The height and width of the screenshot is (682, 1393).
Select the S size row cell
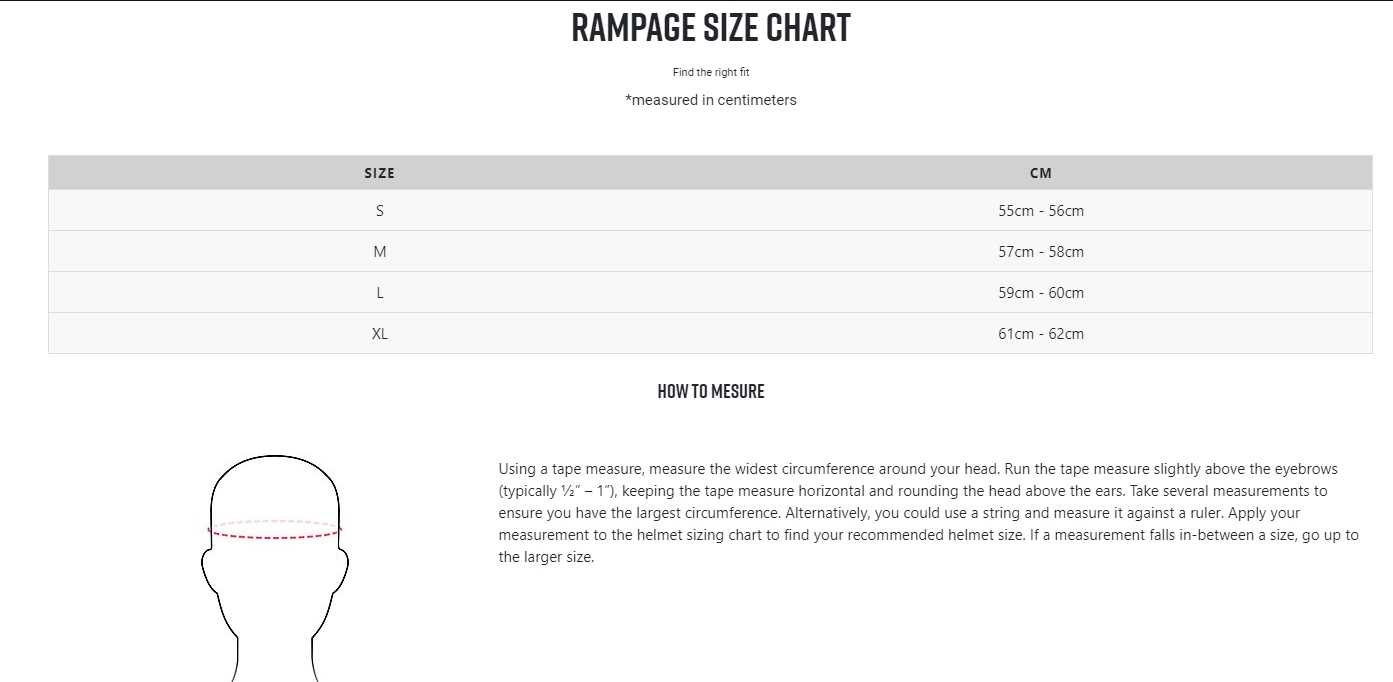[x=380, y=211]
